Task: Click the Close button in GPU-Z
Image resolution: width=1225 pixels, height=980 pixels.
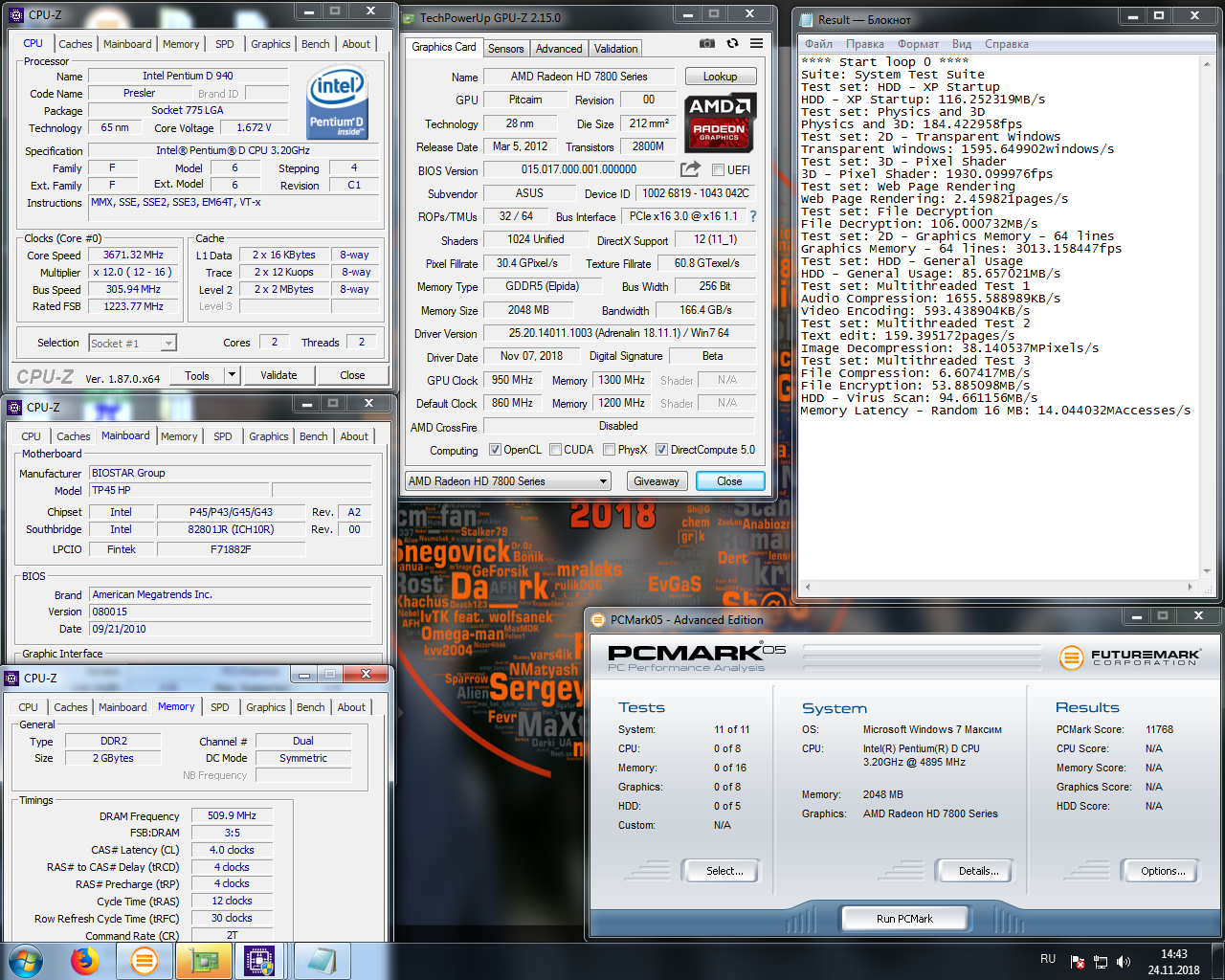Action: [729, 481]
